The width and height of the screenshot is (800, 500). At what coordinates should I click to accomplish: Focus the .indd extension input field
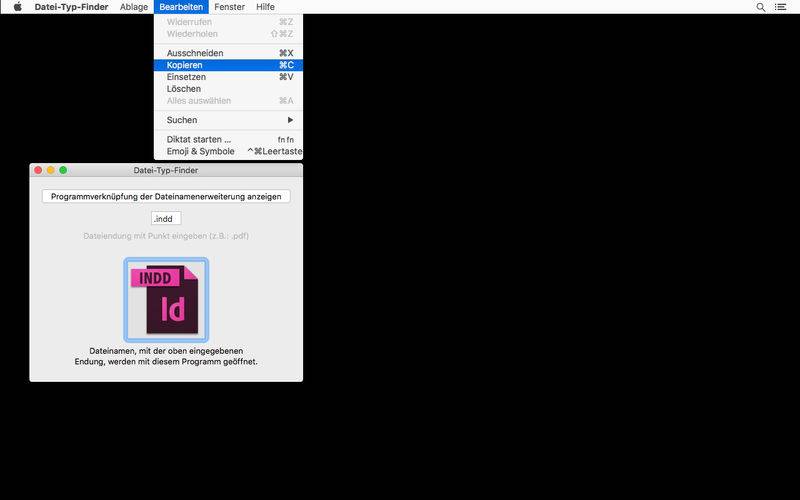click(x=166, y=218)
